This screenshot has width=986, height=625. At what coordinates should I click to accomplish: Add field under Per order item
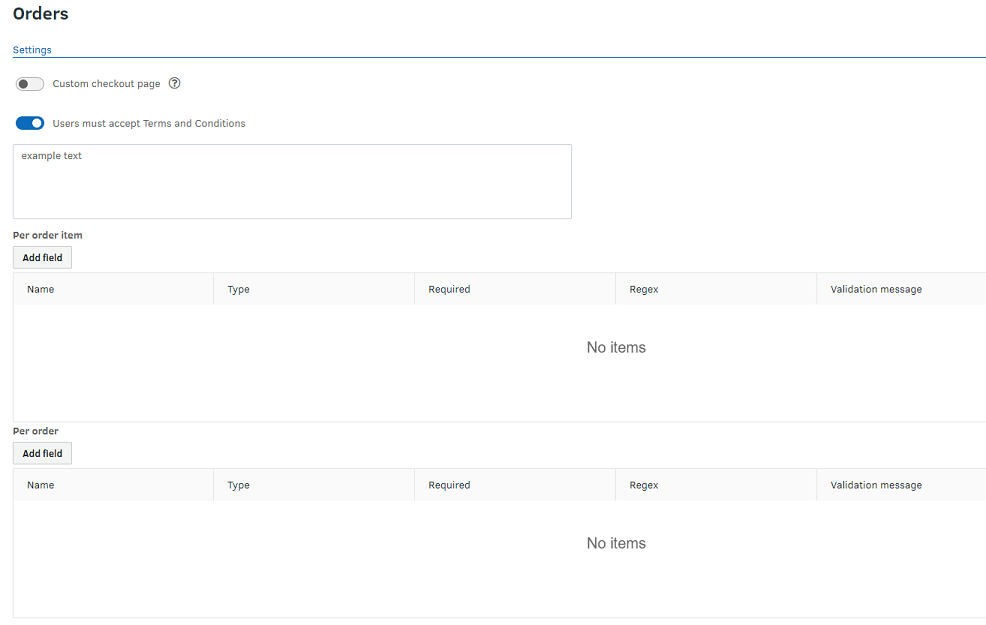coord(42,257)
